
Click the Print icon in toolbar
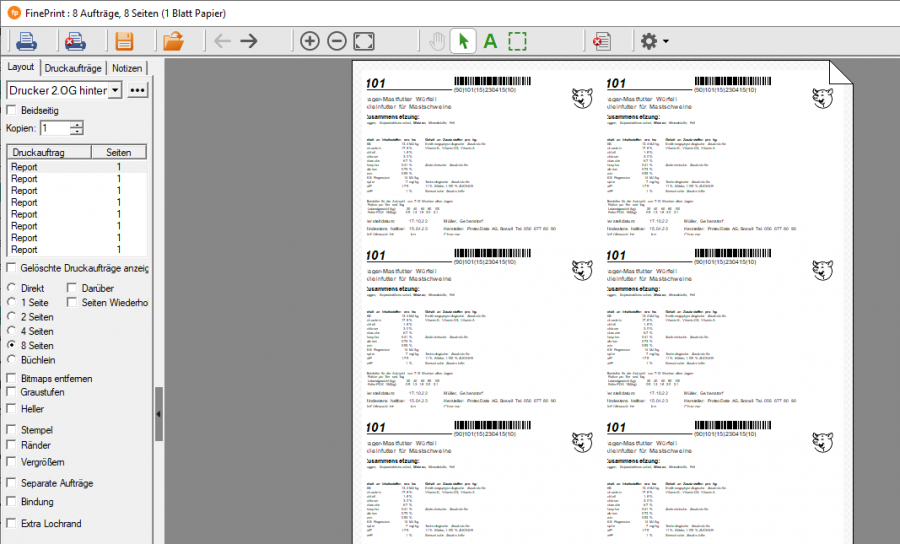(26, 41)
